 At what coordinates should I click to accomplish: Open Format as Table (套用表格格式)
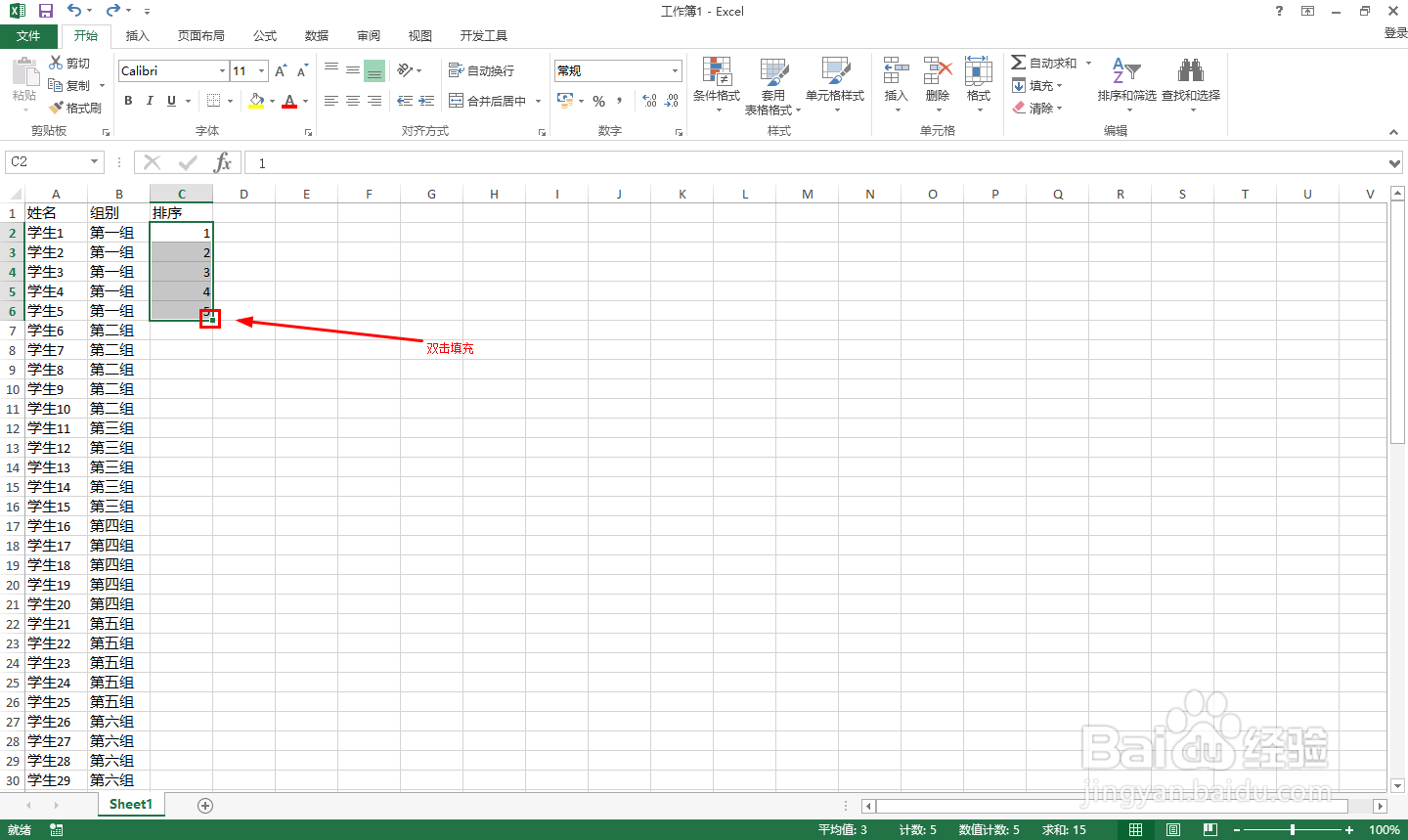(x=773, y=85)
